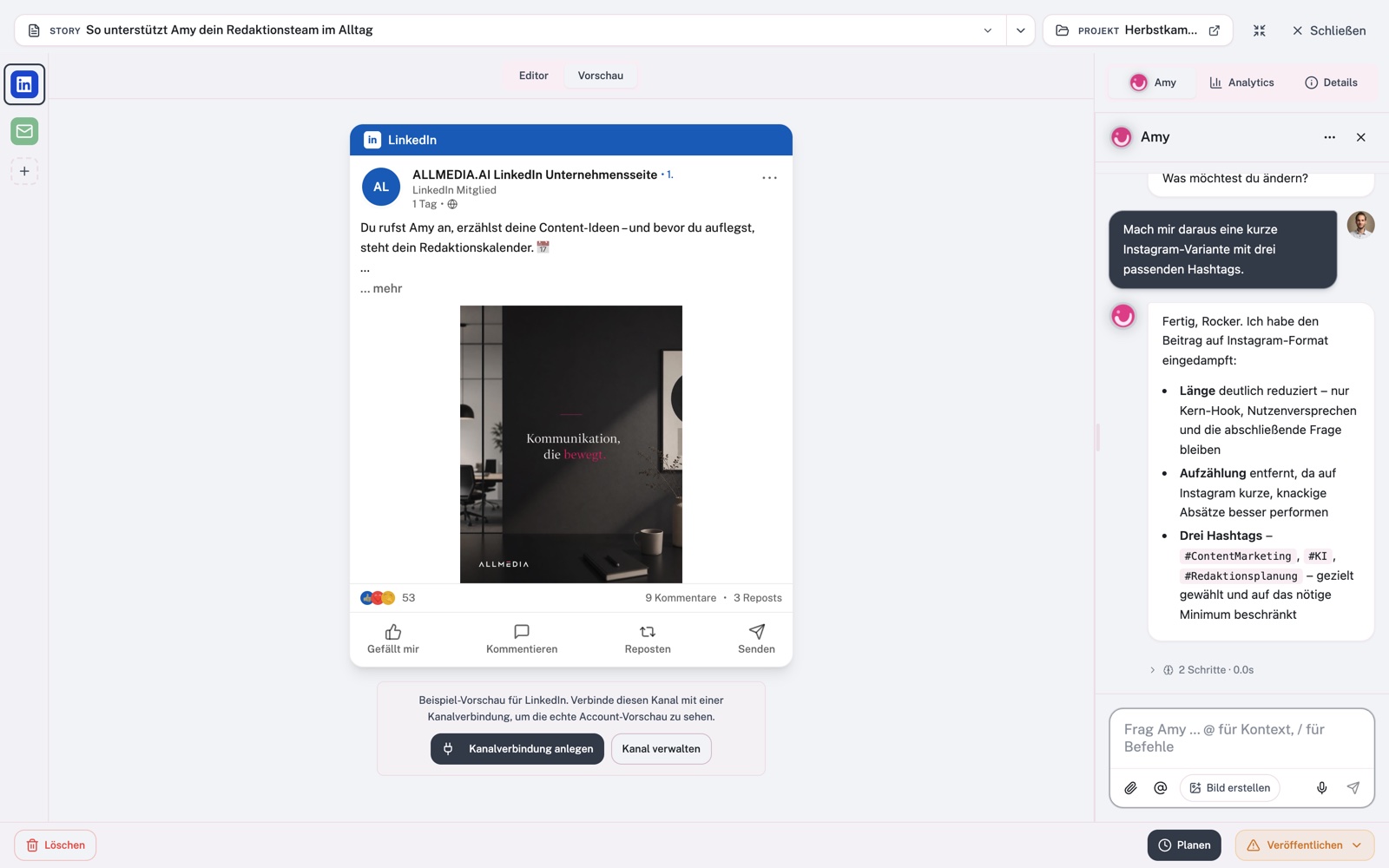Expand the story options chevron
Viewport: 1389px width, 868px height.
(1021, 30)
